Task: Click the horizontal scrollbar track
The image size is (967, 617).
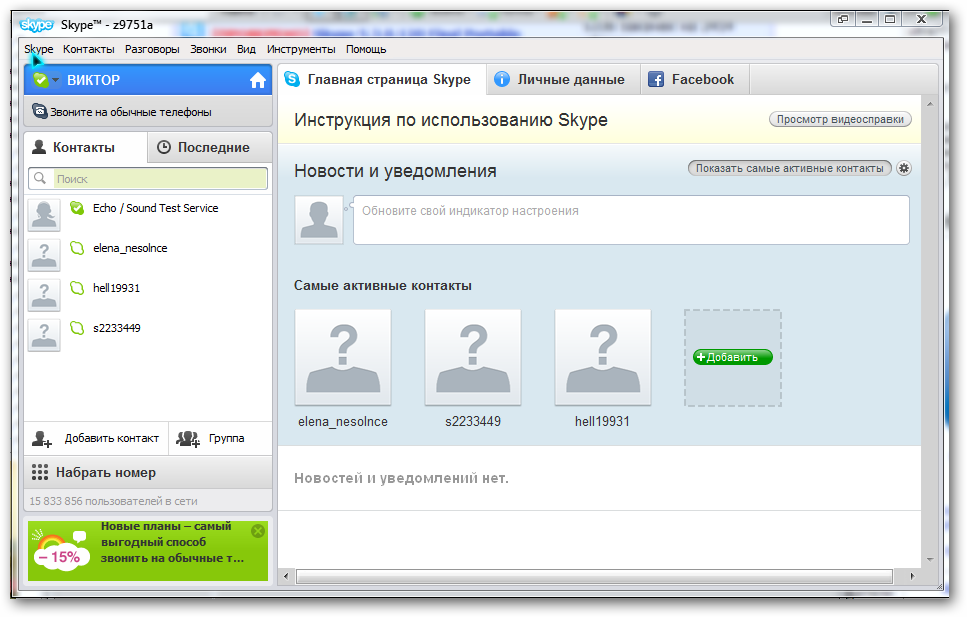Action: 595,576
